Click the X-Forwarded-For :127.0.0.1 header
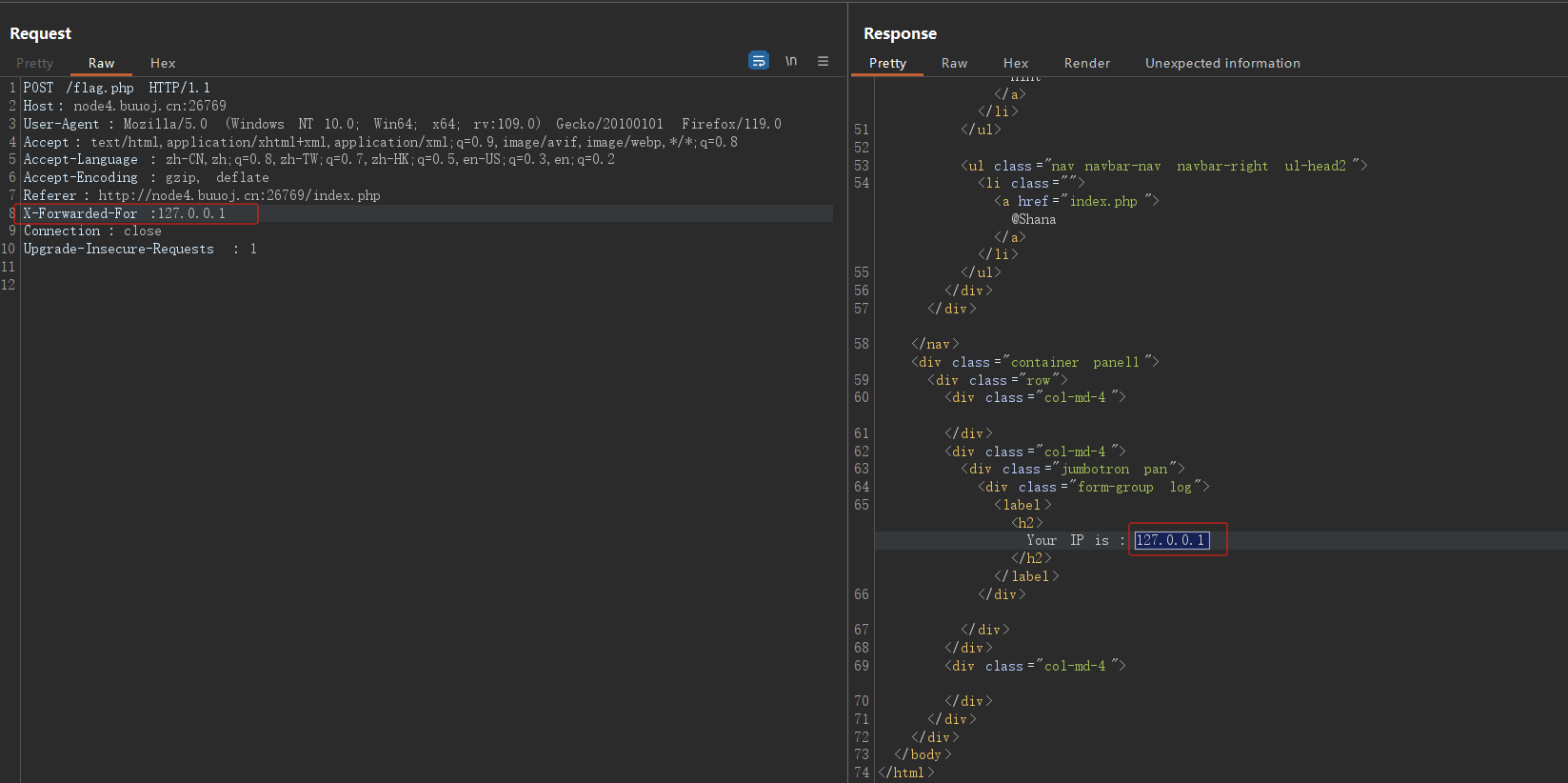The image size is (1568, 783). click(125, 213)
